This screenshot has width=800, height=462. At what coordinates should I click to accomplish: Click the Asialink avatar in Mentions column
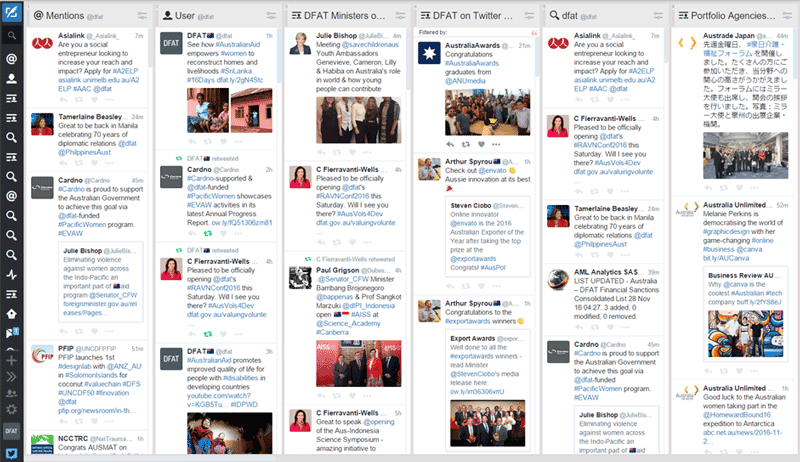click(42, 43)
